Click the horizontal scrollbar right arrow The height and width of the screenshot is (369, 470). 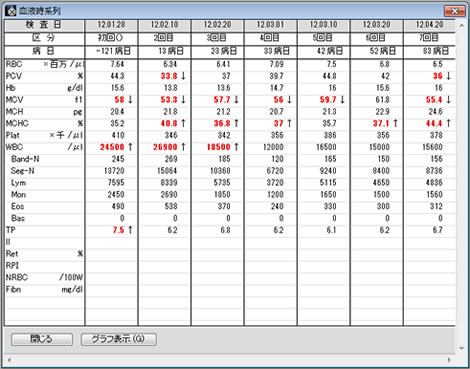tap(449, 360)
